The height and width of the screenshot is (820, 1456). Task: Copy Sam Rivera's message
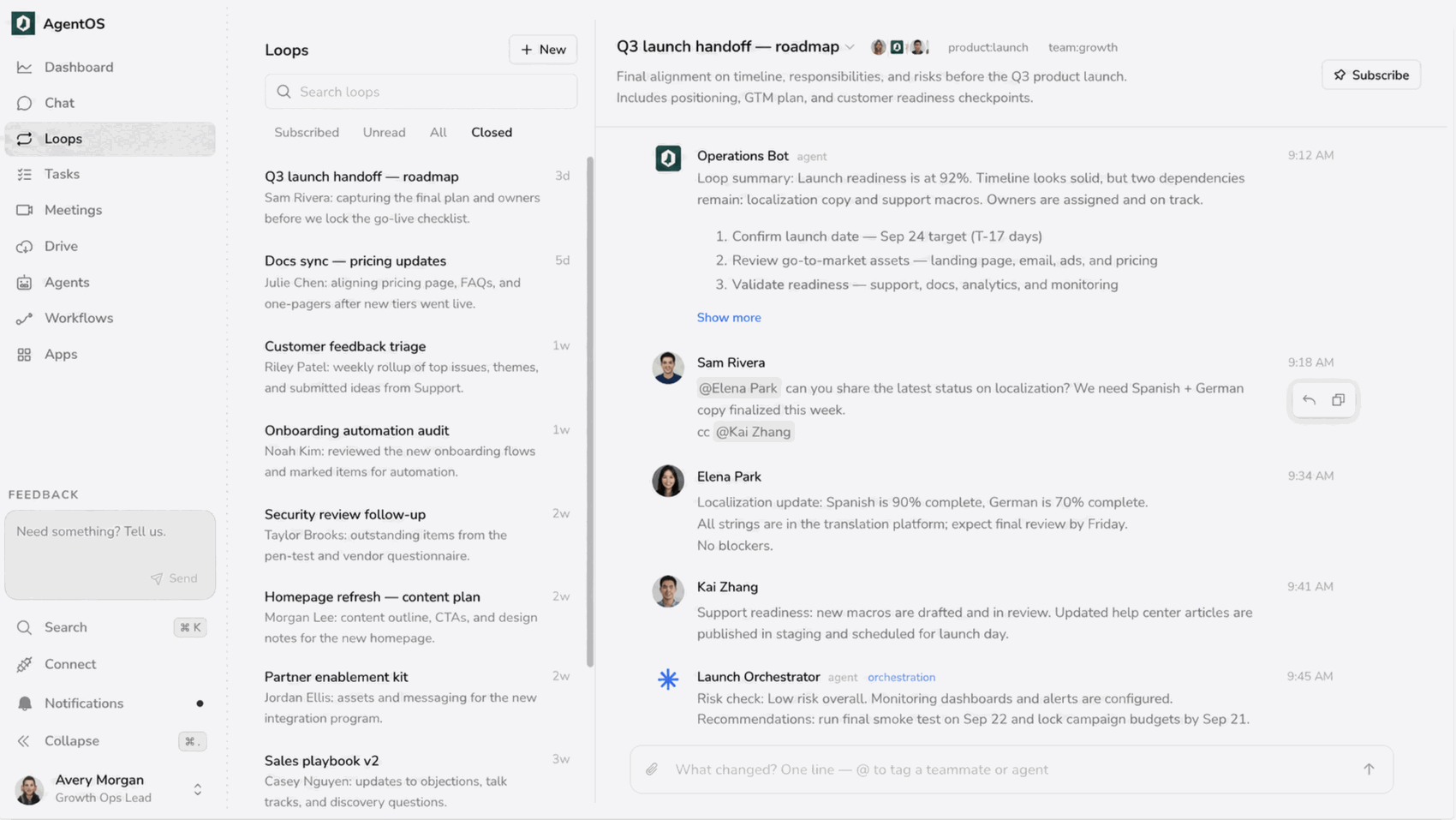tap(1338, 400)
